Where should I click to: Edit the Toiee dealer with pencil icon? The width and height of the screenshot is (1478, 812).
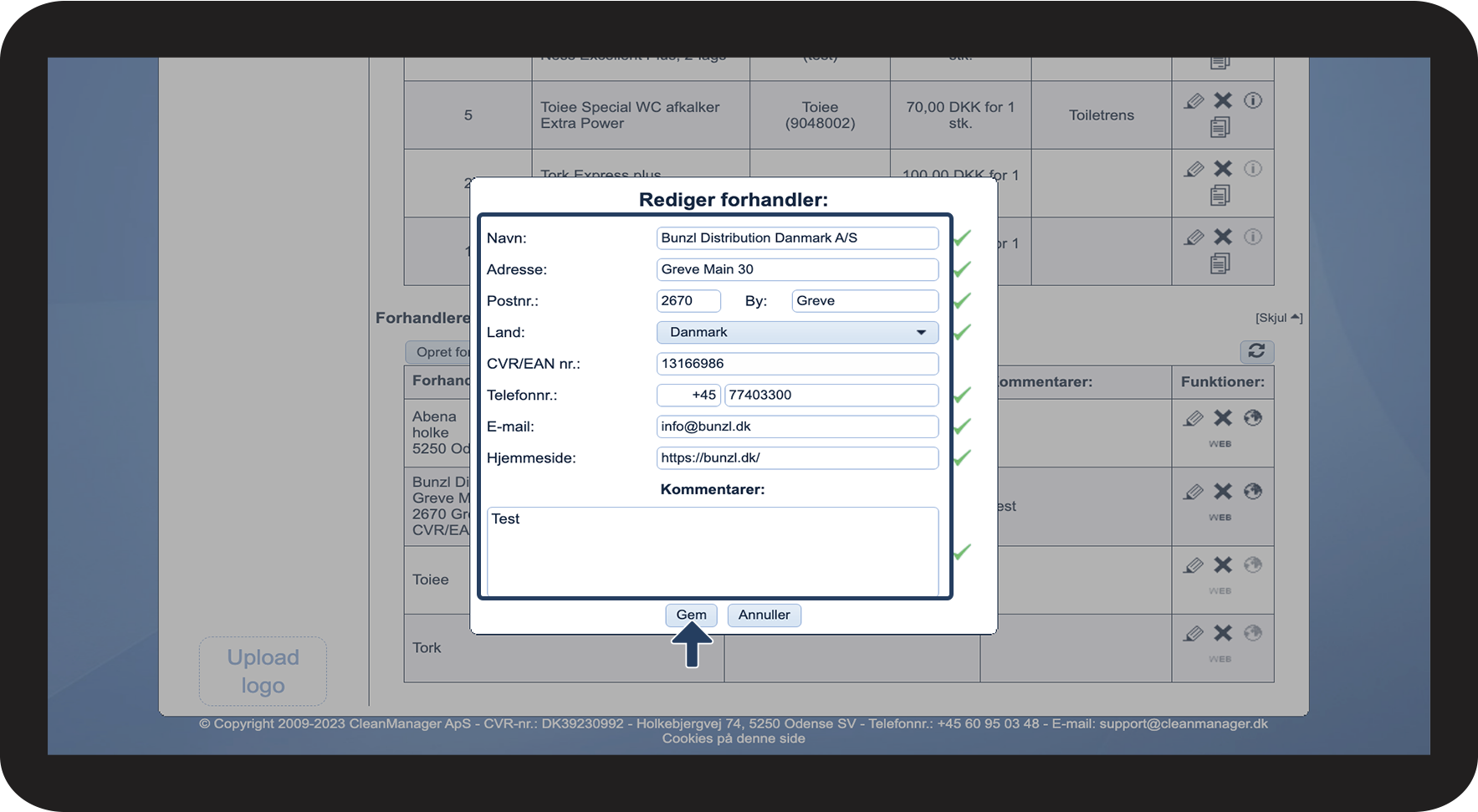click(1194, 565)
